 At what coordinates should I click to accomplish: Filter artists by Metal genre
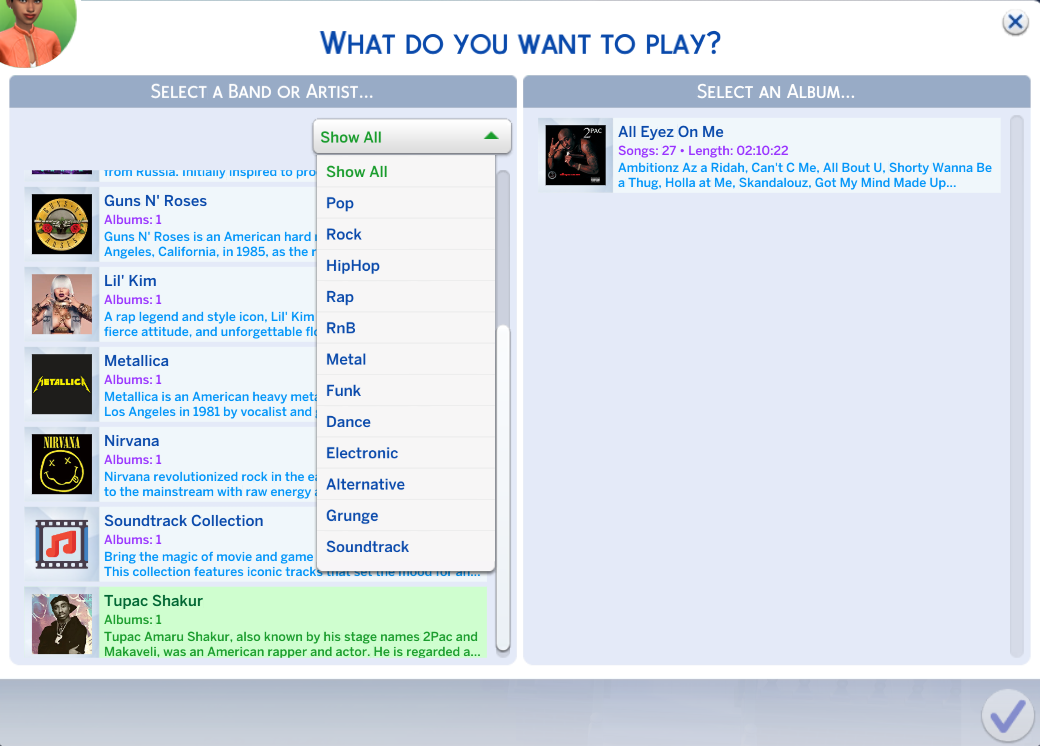pos(406,359)
